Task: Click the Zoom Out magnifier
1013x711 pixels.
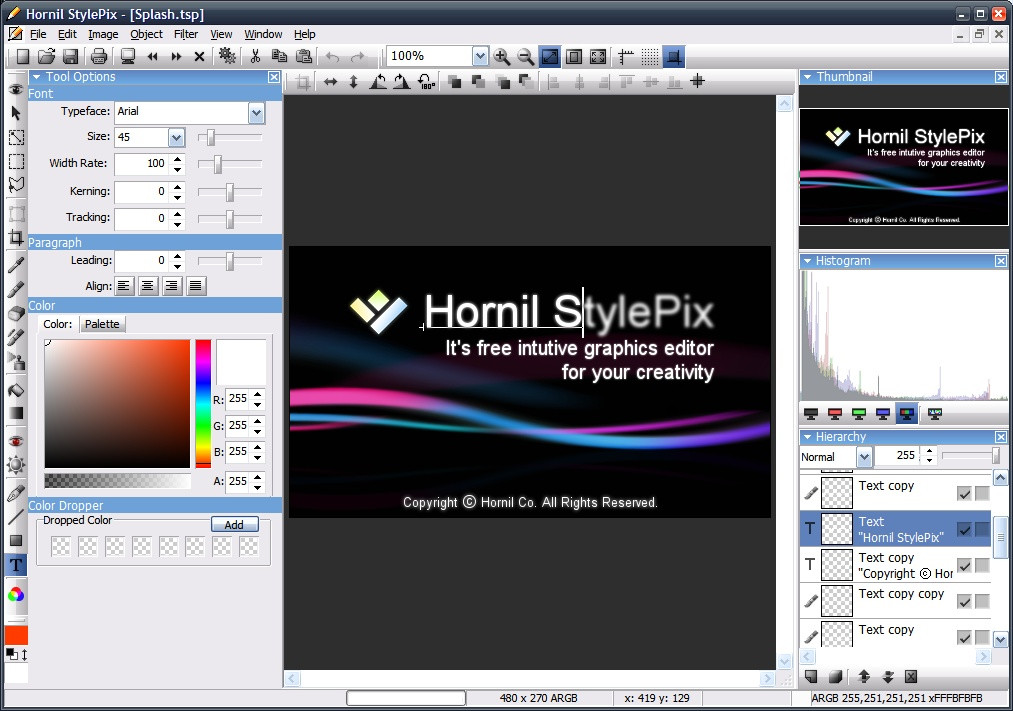Action: tap(526, 57)
